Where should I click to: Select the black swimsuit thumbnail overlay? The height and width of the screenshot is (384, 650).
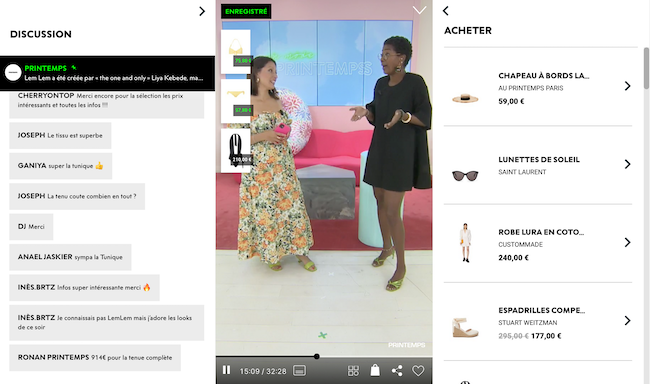pyautogui.click(x=236, y=151)
